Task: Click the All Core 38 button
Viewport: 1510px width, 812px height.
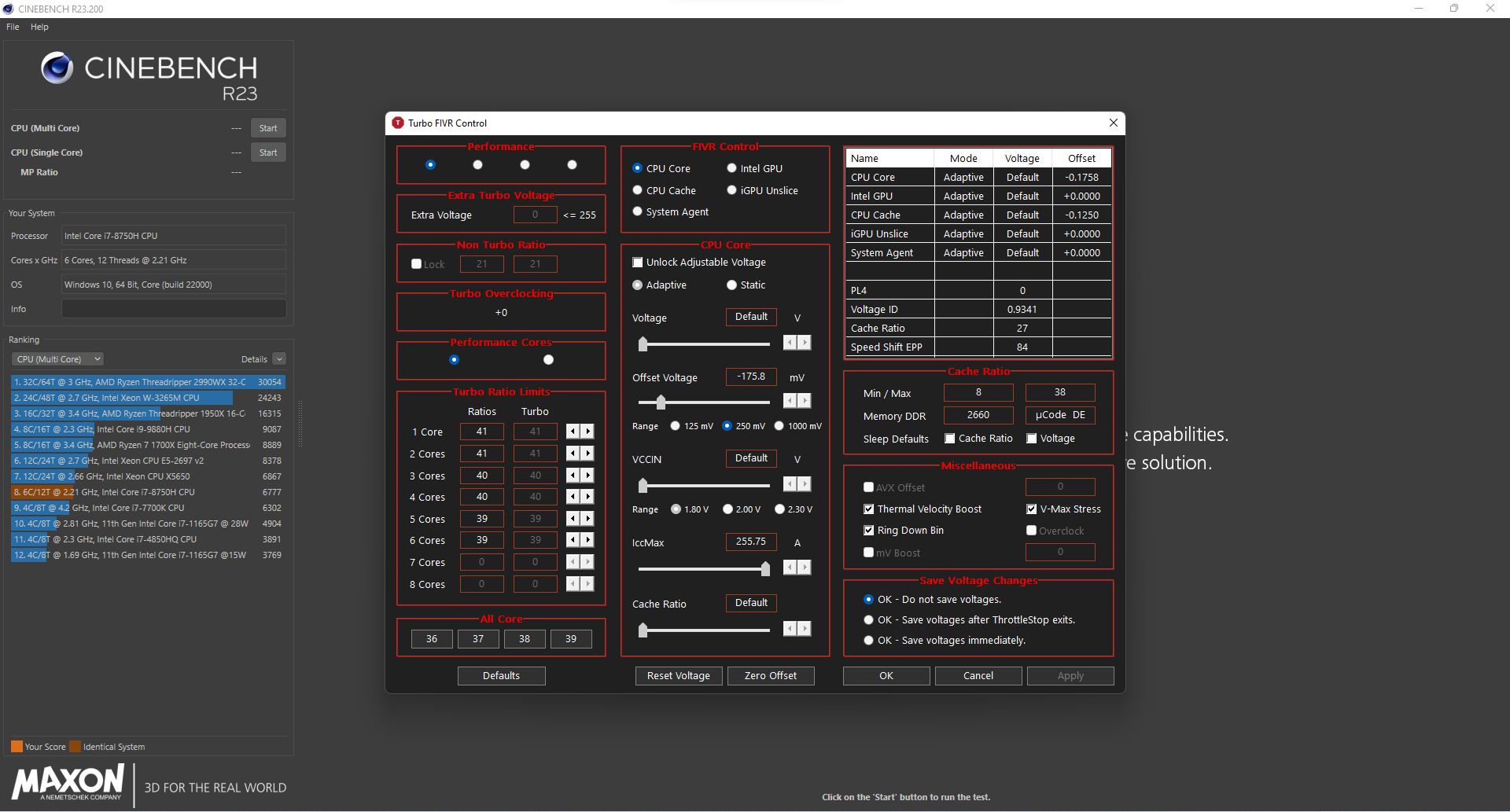Action: click(525, 639)
